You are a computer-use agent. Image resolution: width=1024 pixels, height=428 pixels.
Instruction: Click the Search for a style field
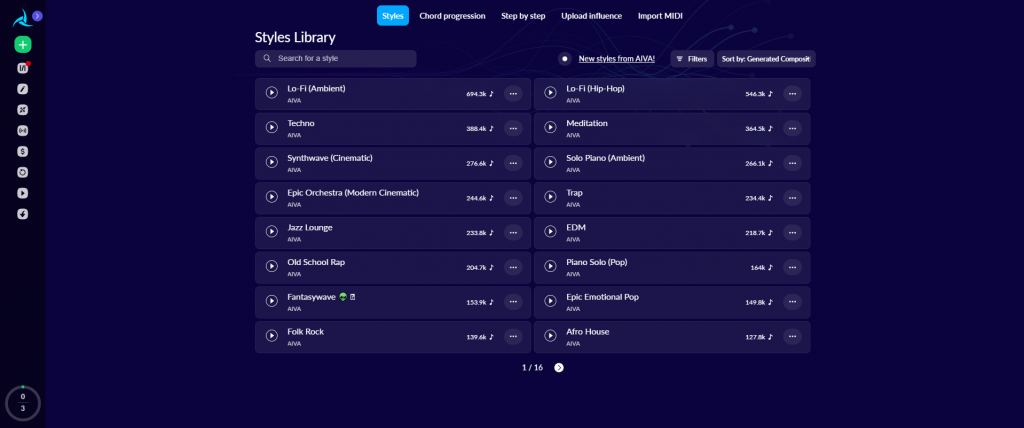(336, 58)
